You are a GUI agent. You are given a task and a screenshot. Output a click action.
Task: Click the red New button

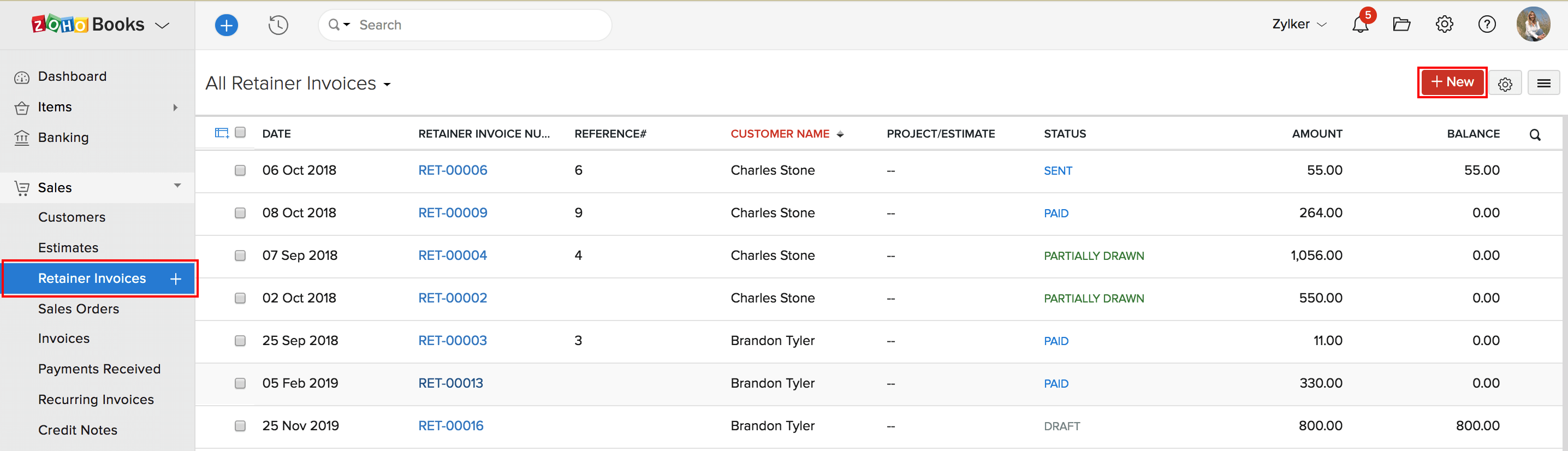(1452, 82)
